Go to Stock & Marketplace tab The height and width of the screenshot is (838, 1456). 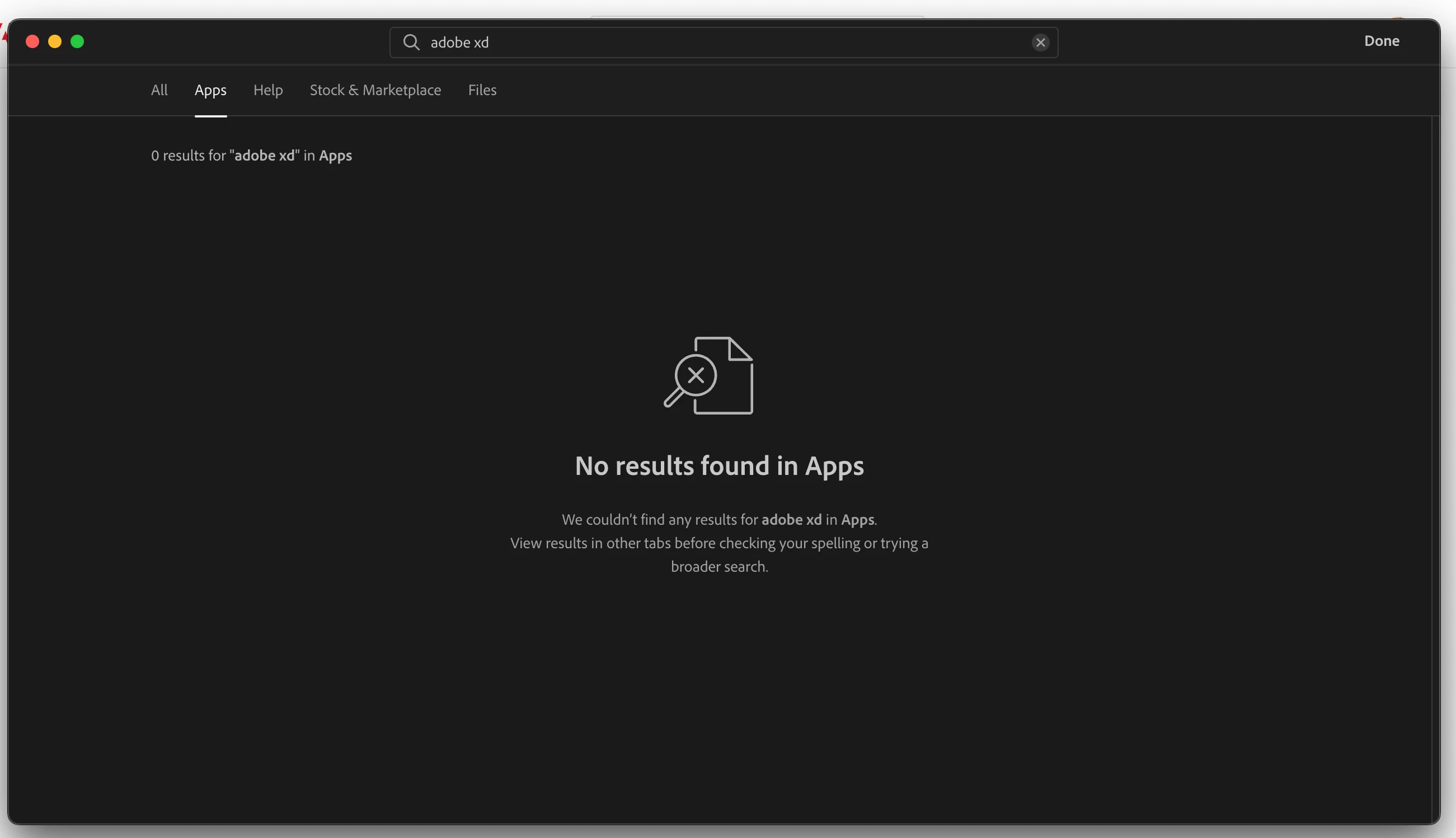[375, 90]
